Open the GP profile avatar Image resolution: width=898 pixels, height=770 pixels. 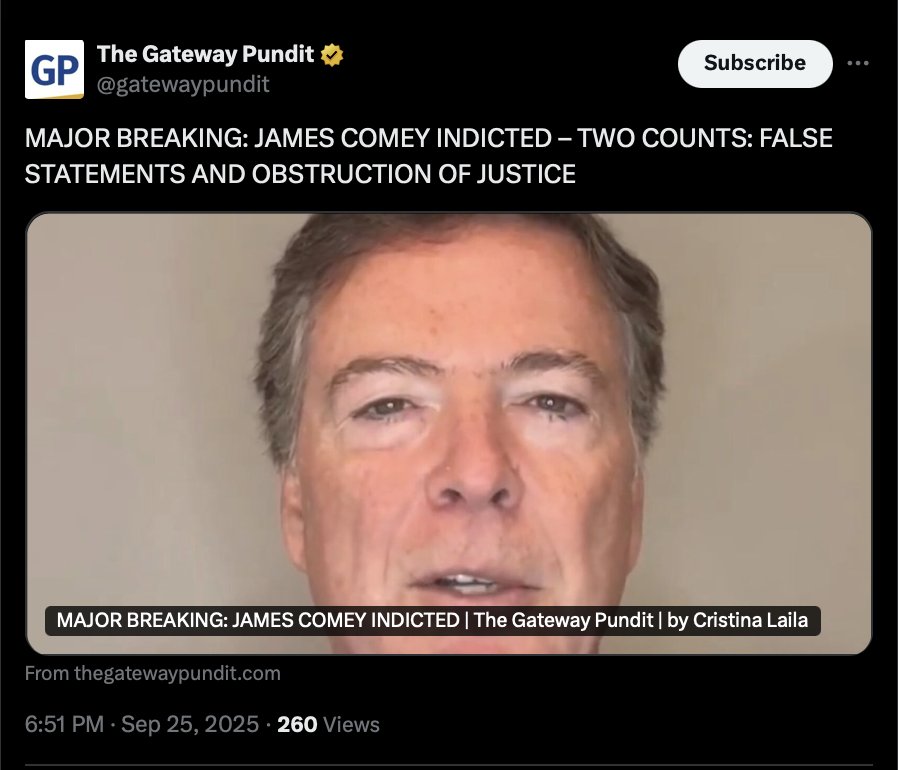coord(54,69)
